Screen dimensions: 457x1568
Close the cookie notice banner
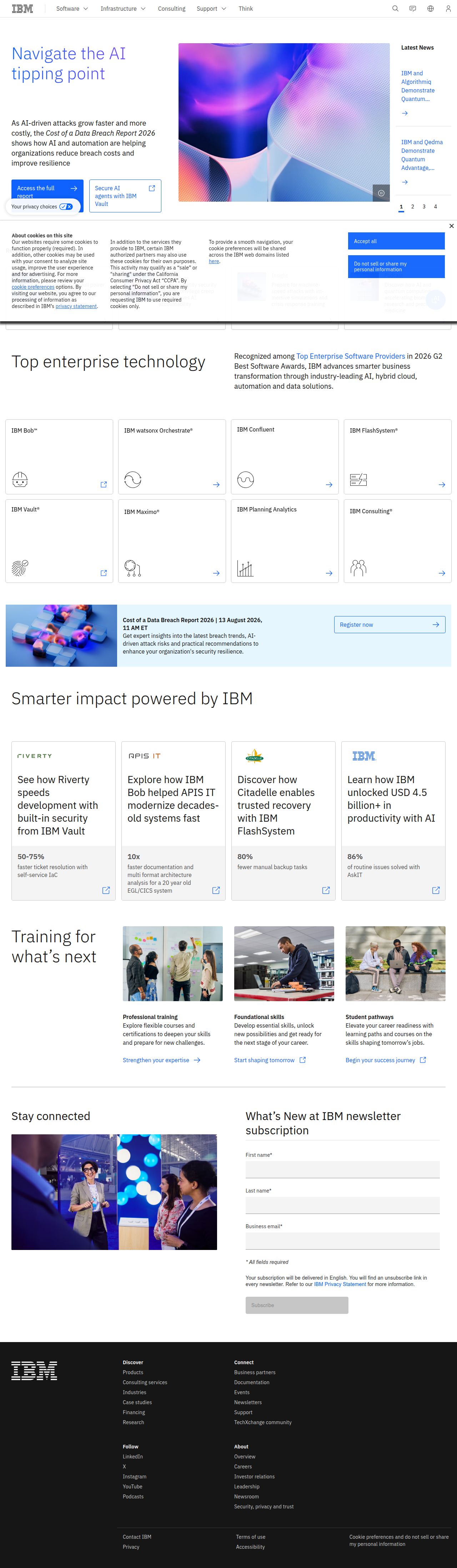click(451, 226)
